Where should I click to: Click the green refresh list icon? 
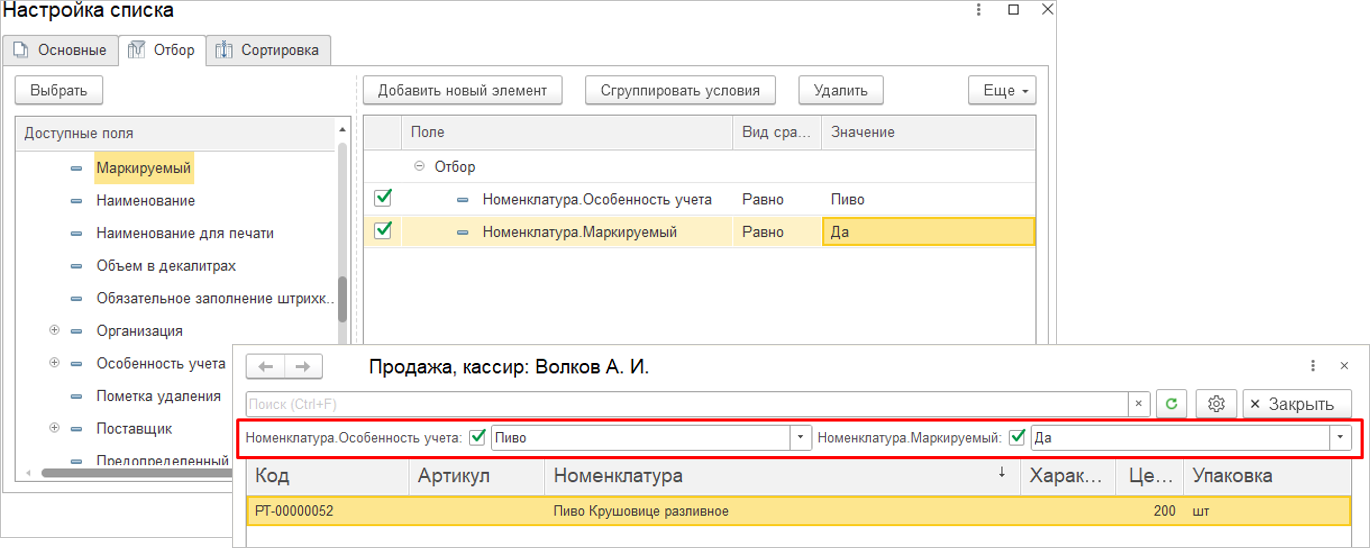coord(1171,404)
